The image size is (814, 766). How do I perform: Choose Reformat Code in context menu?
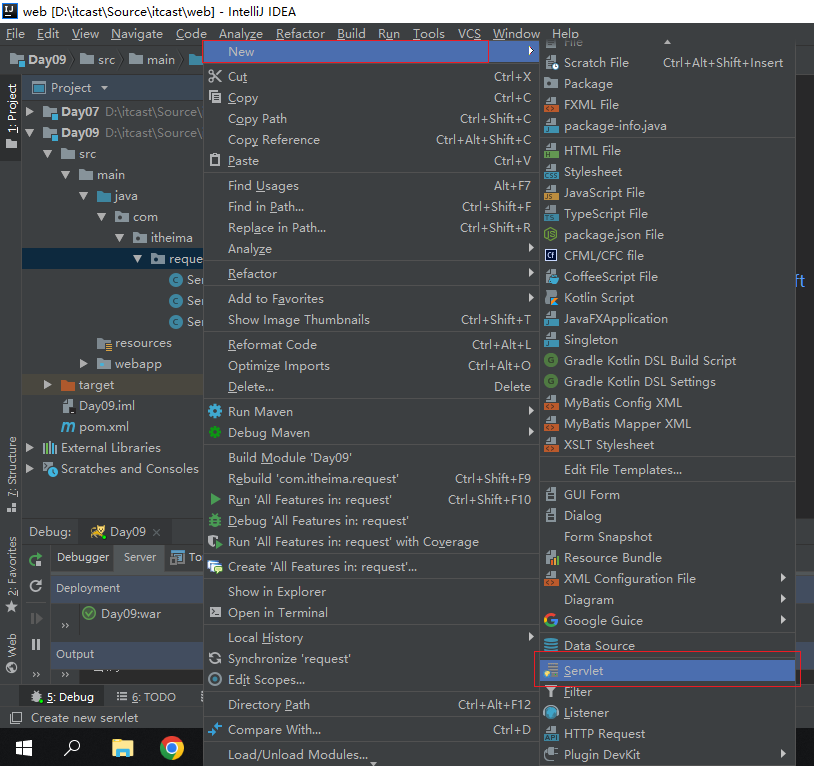272,345
